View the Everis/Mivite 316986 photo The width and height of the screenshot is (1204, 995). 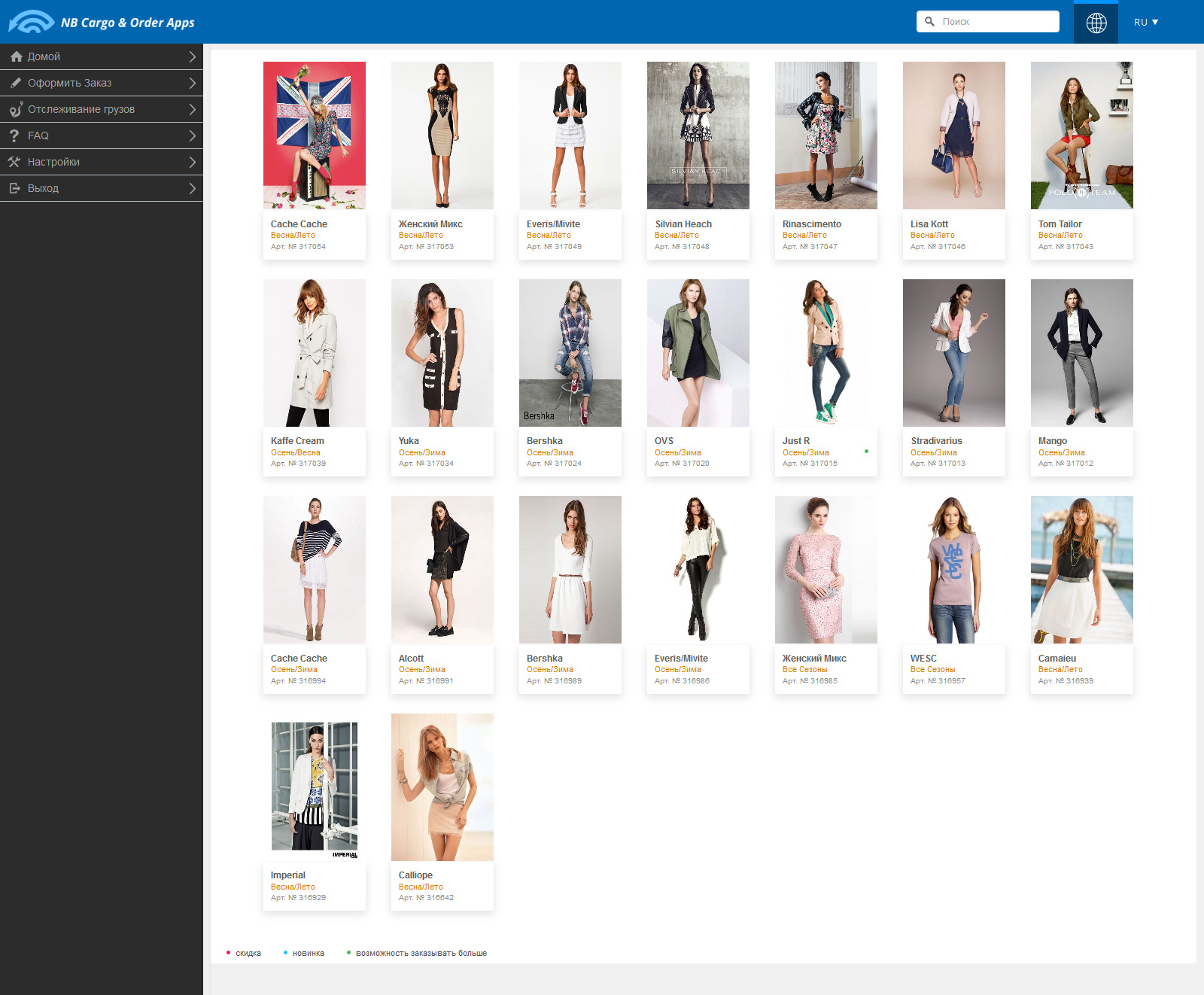[698, 570]
